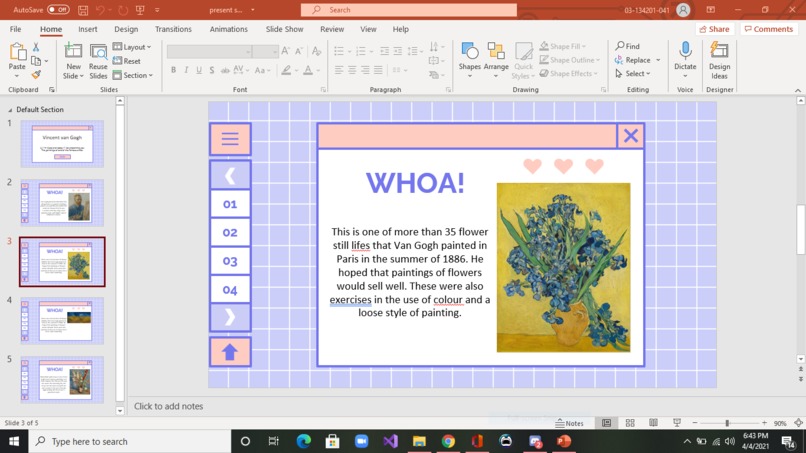Viewport: 806px width, 453px height.
Task: Click the zoom slider handle
Action: [727, 423]
